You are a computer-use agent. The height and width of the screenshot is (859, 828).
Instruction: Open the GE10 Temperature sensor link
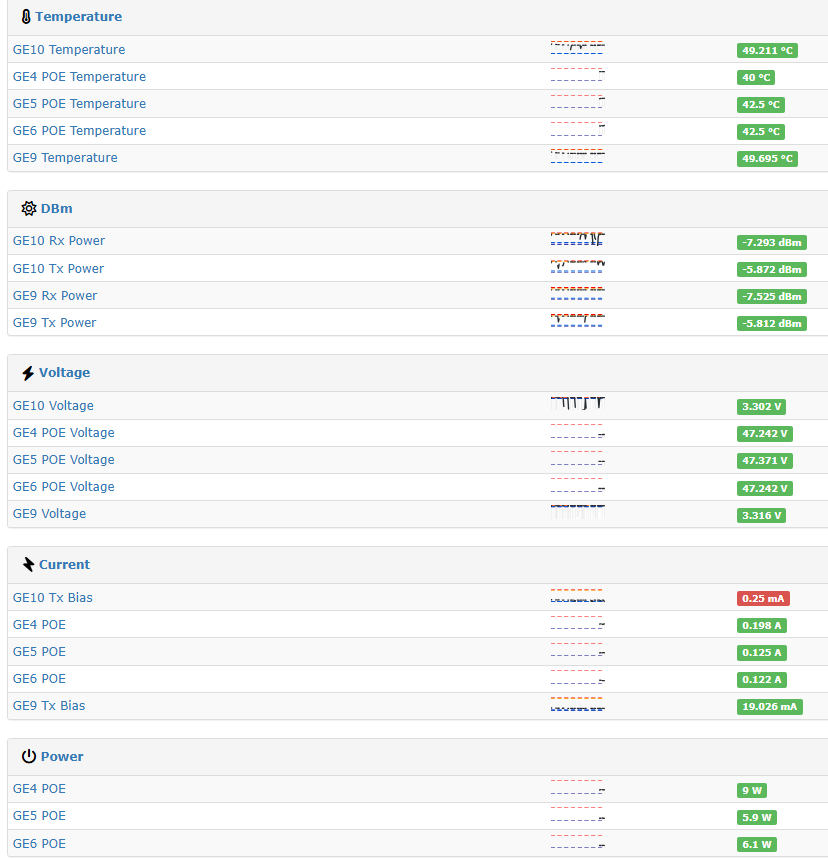point(69,50)
